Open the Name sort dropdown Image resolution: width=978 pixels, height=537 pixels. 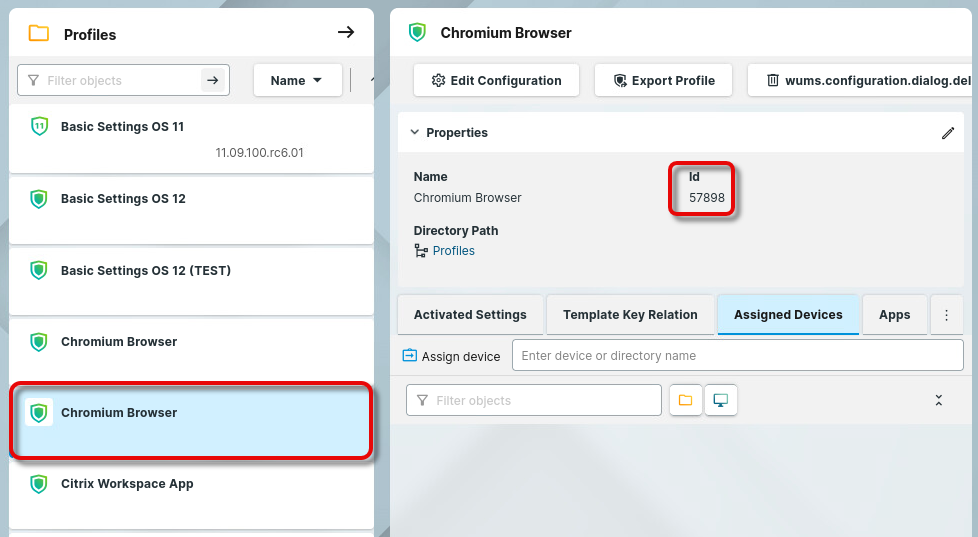pyautogui.click(x=297, y=80)
